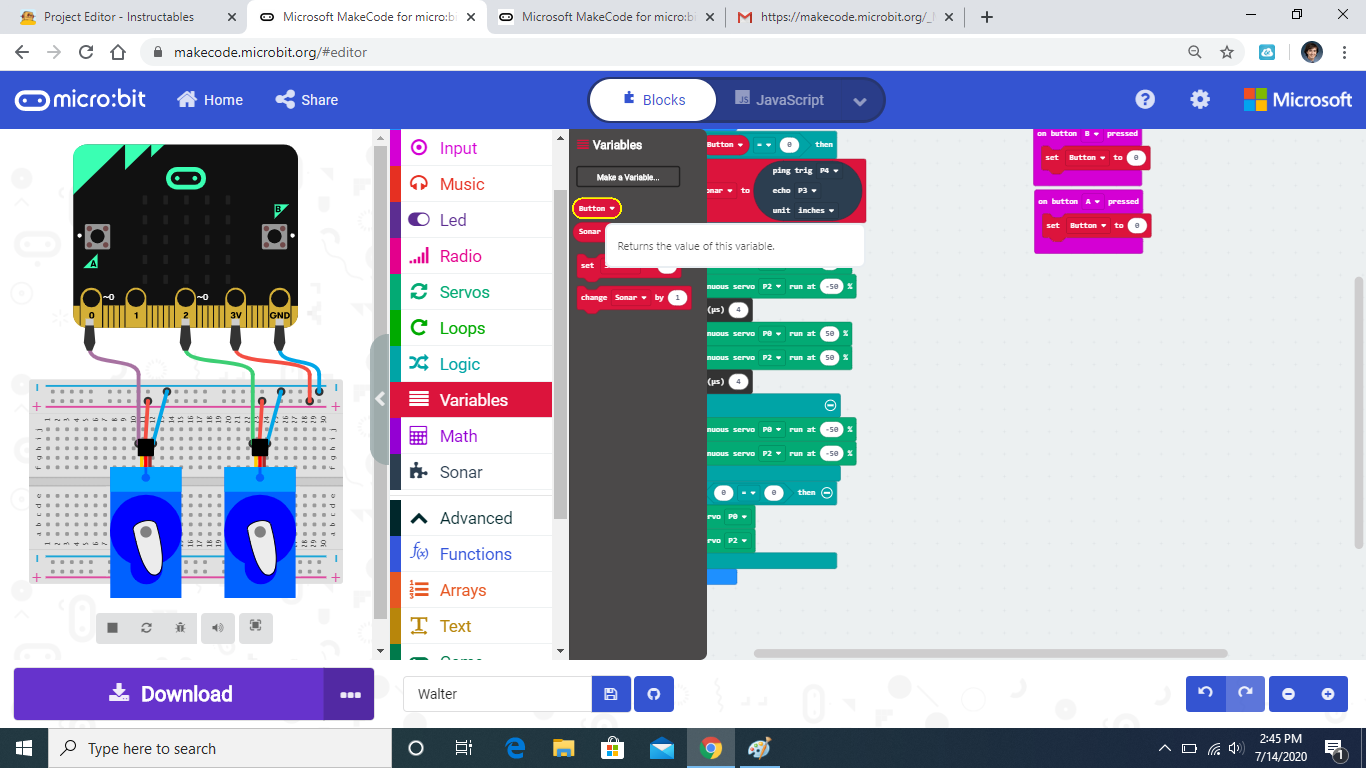
Task: Switch to JavaScript editor view
Action: click(779, 100)
